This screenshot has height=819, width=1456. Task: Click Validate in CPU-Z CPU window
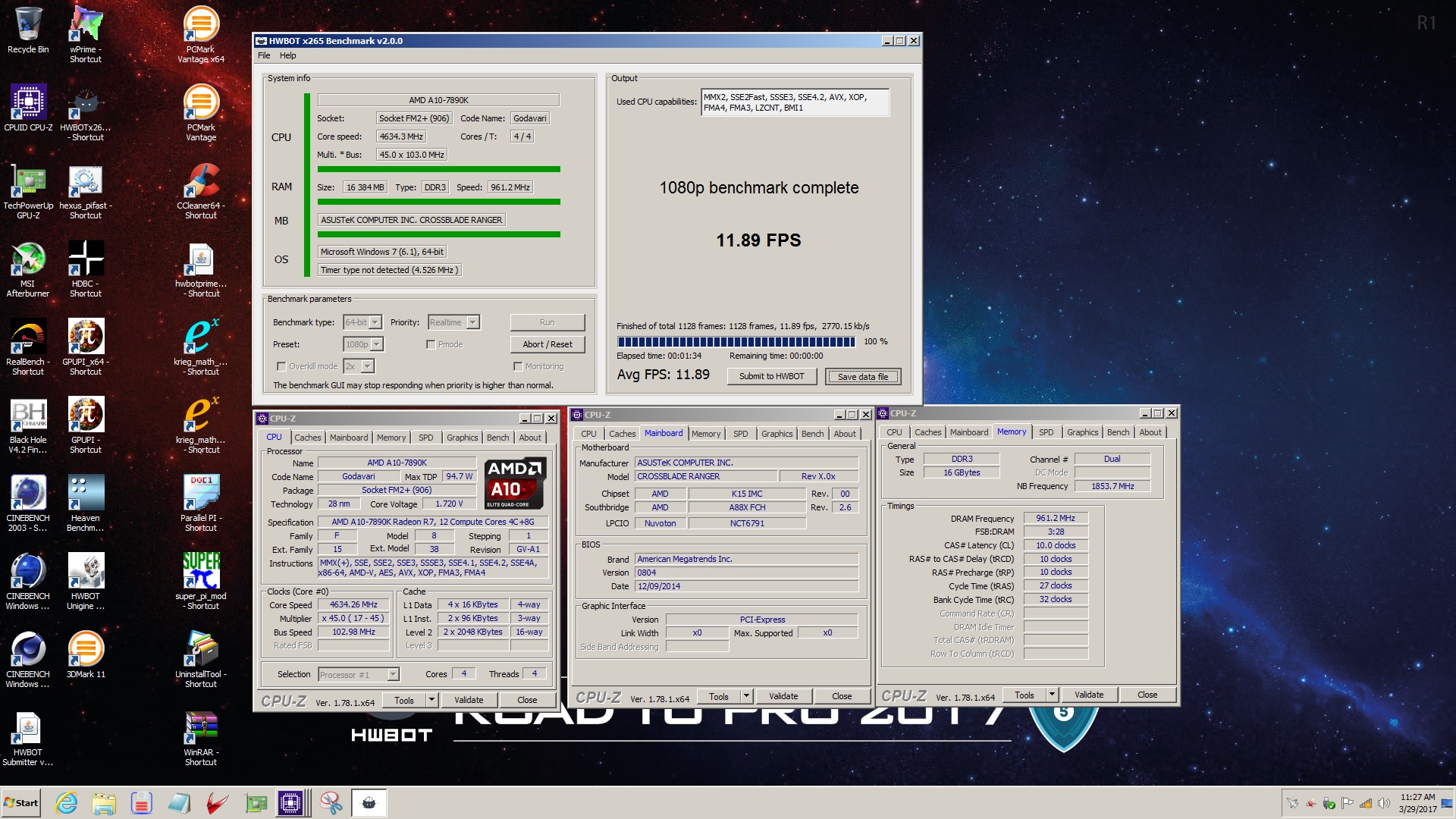click(x=469, y=701)
